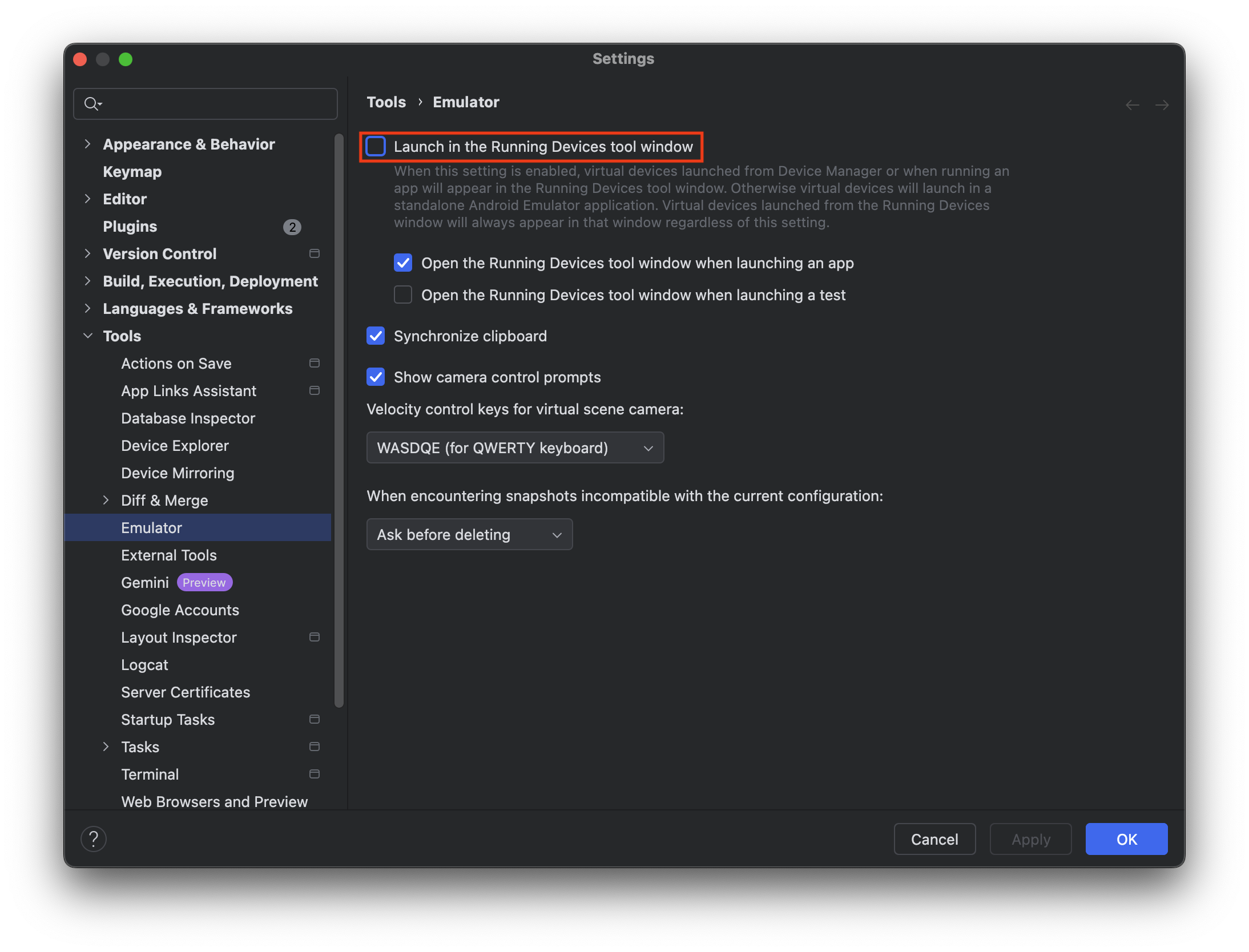Select Device Mirroring in the Tools list

click(178, 473)
